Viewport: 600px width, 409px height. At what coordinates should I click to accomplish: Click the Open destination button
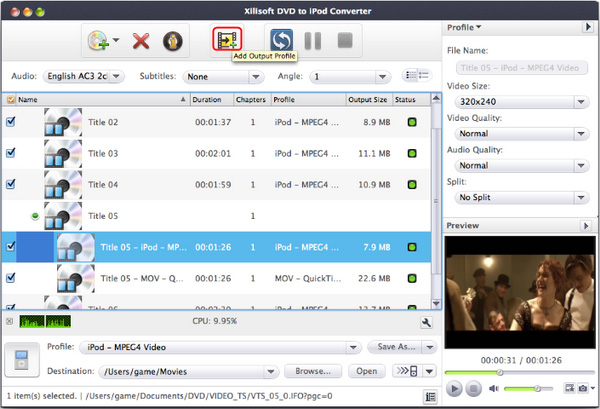[x=367, y=371]
